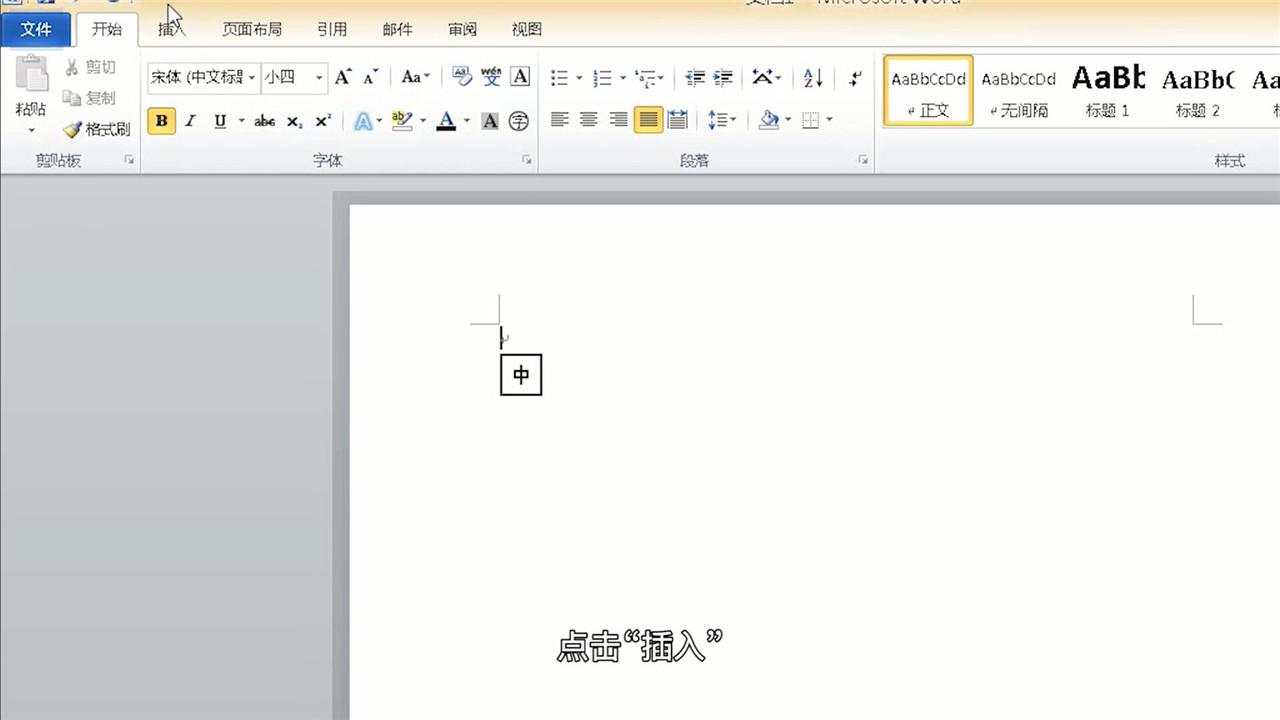Click the Copy (复制) button

point(90,98)
